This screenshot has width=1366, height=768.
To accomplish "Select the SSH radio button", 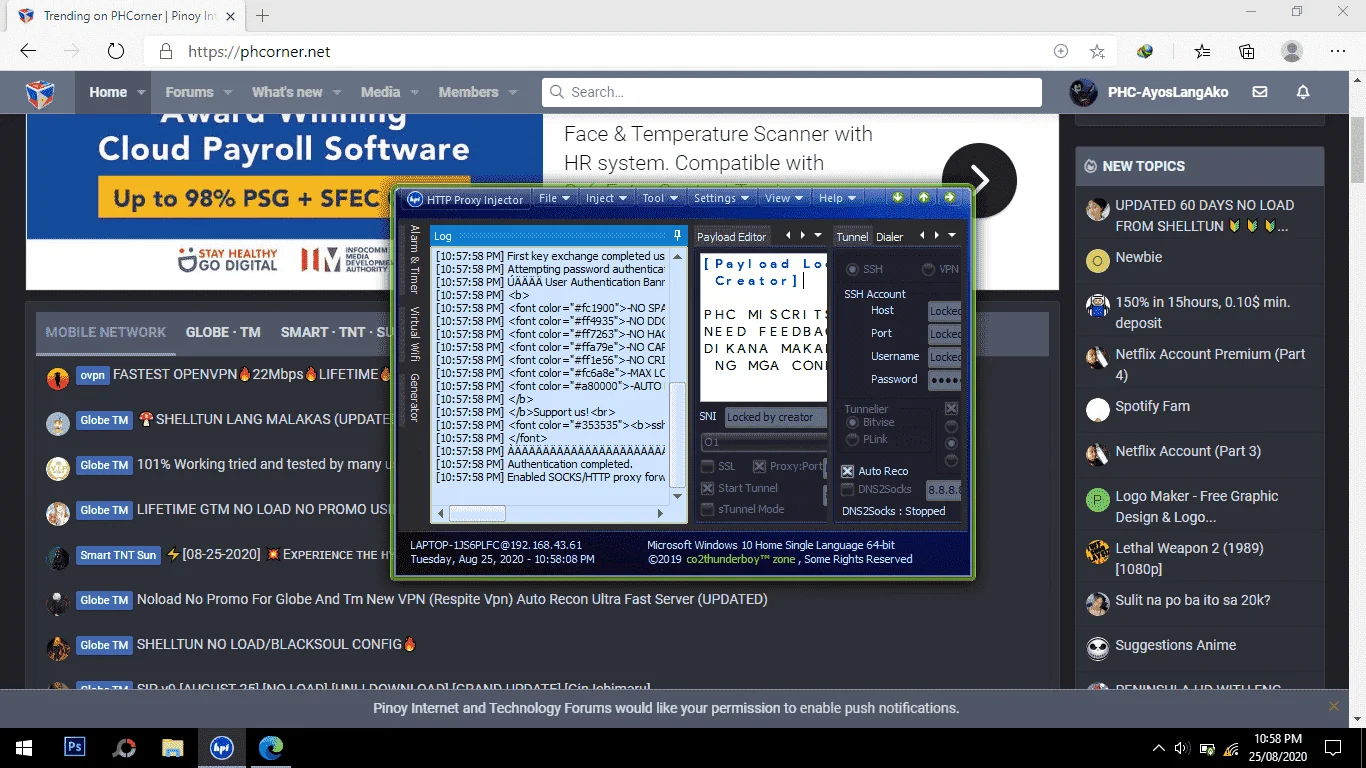I will (x=852, y=269).
